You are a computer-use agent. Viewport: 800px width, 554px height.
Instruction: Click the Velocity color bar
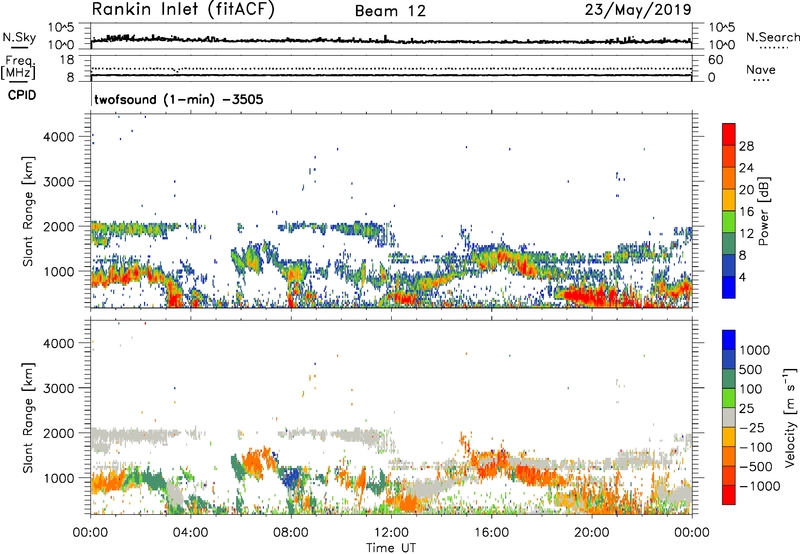(729, 417)
